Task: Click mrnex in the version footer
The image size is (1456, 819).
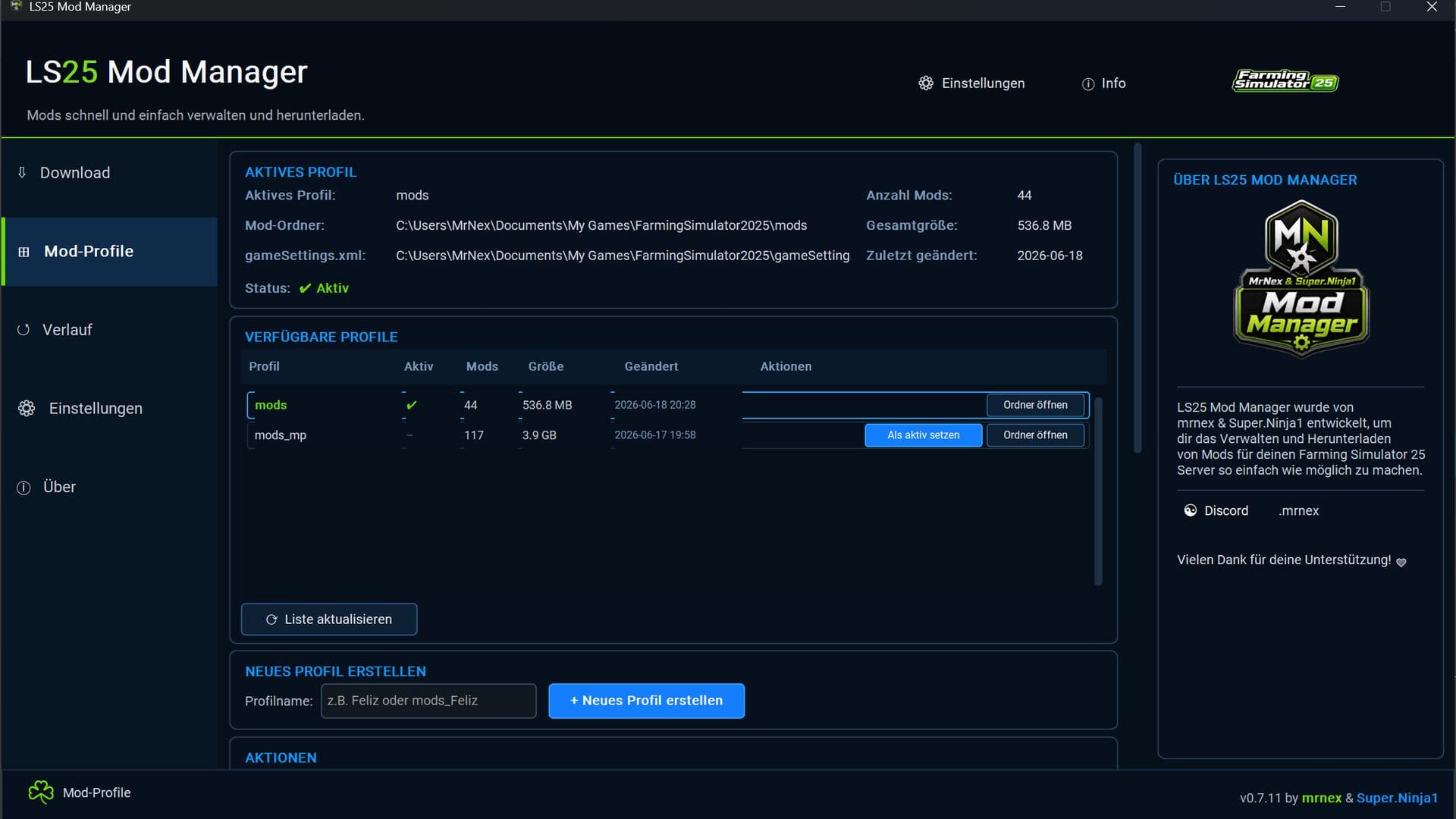Action: [1322, 798]
